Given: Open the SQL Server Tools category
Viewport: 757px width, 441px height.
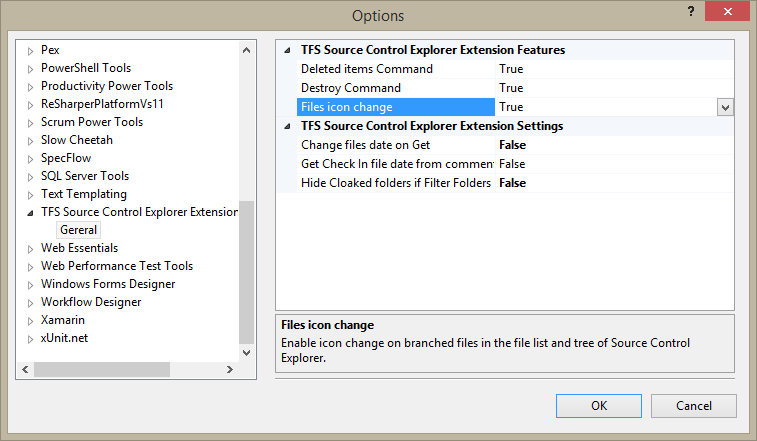Looking at the screenshot, I should coord(84,176).
